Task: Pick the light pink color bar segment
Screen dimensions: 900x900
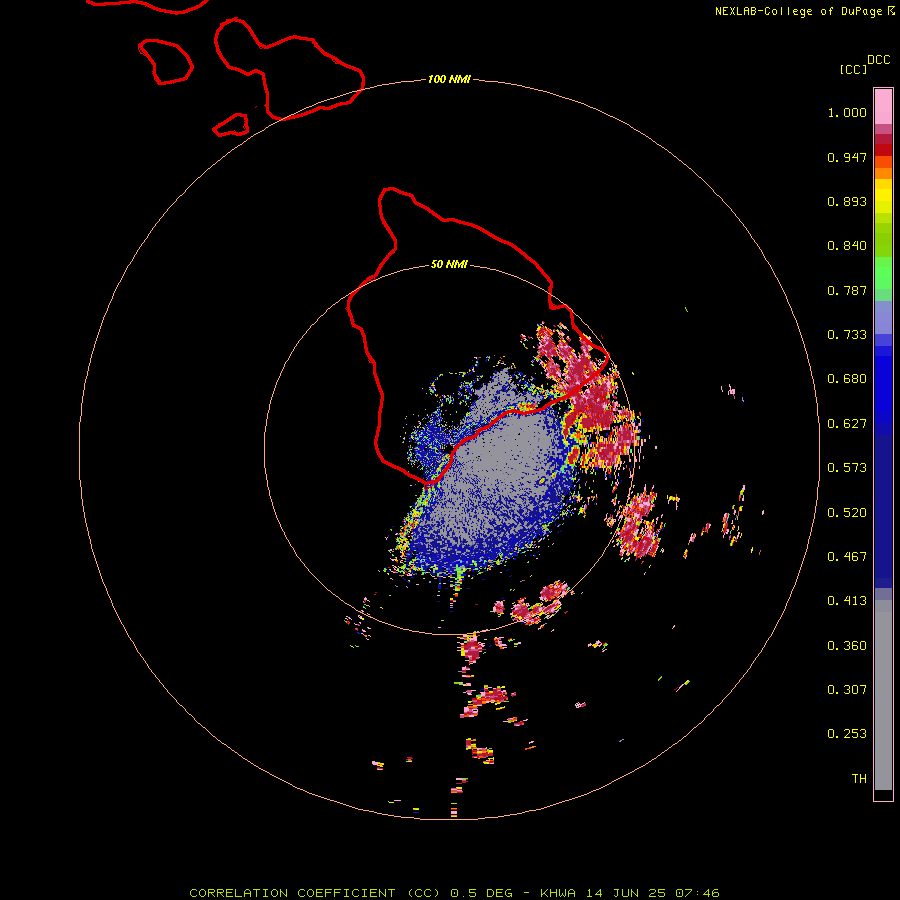Action: pos(883,107)
